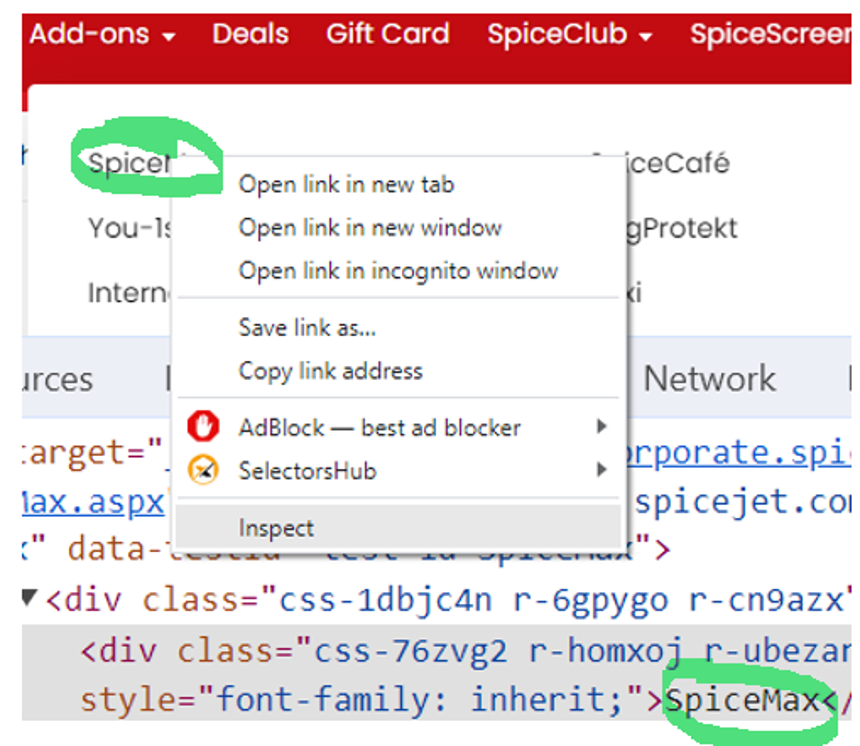Click the SpiceScreen navigation item

click(770, 34)
